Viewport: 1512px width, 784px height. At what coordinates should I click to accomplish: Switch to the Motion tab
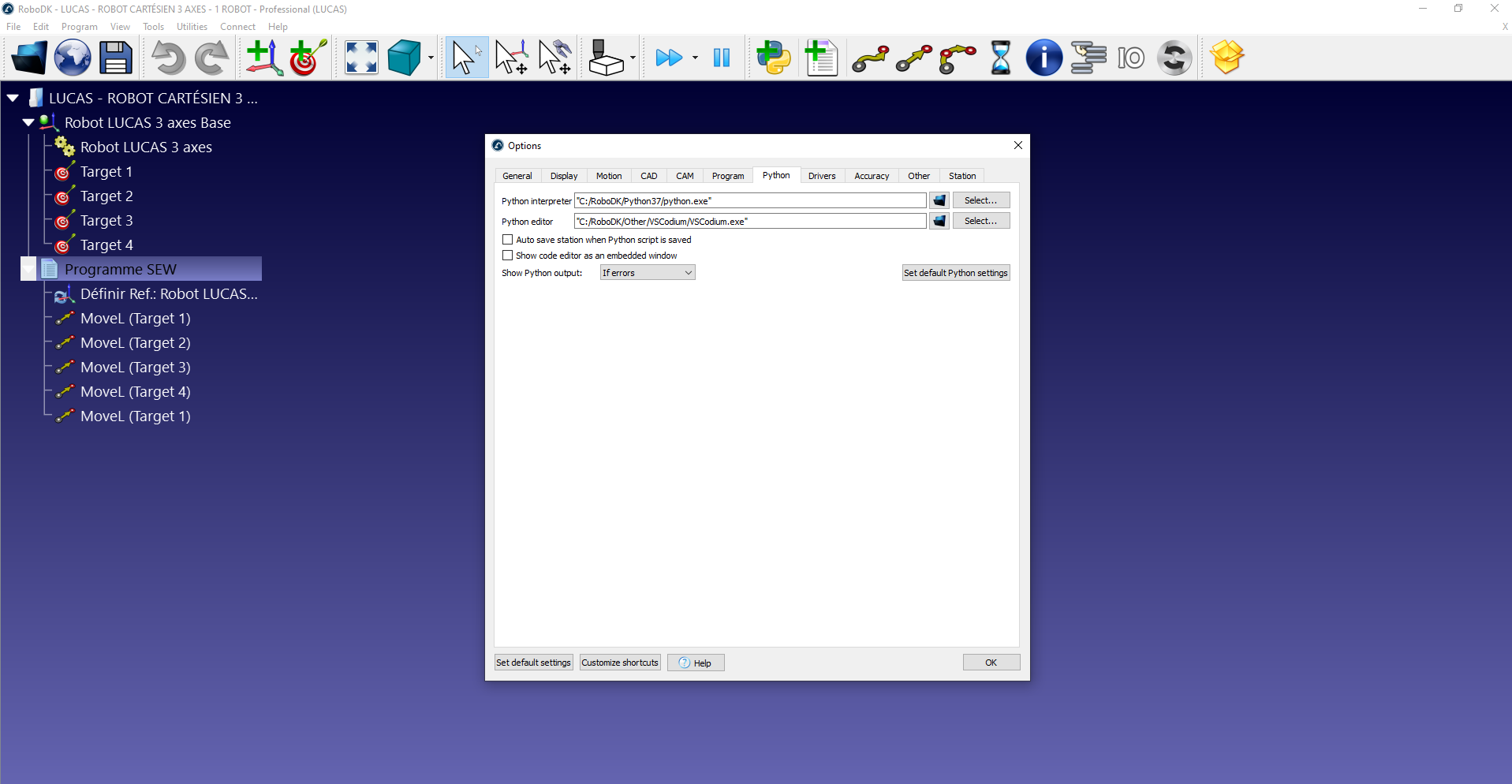pos(608,176)
